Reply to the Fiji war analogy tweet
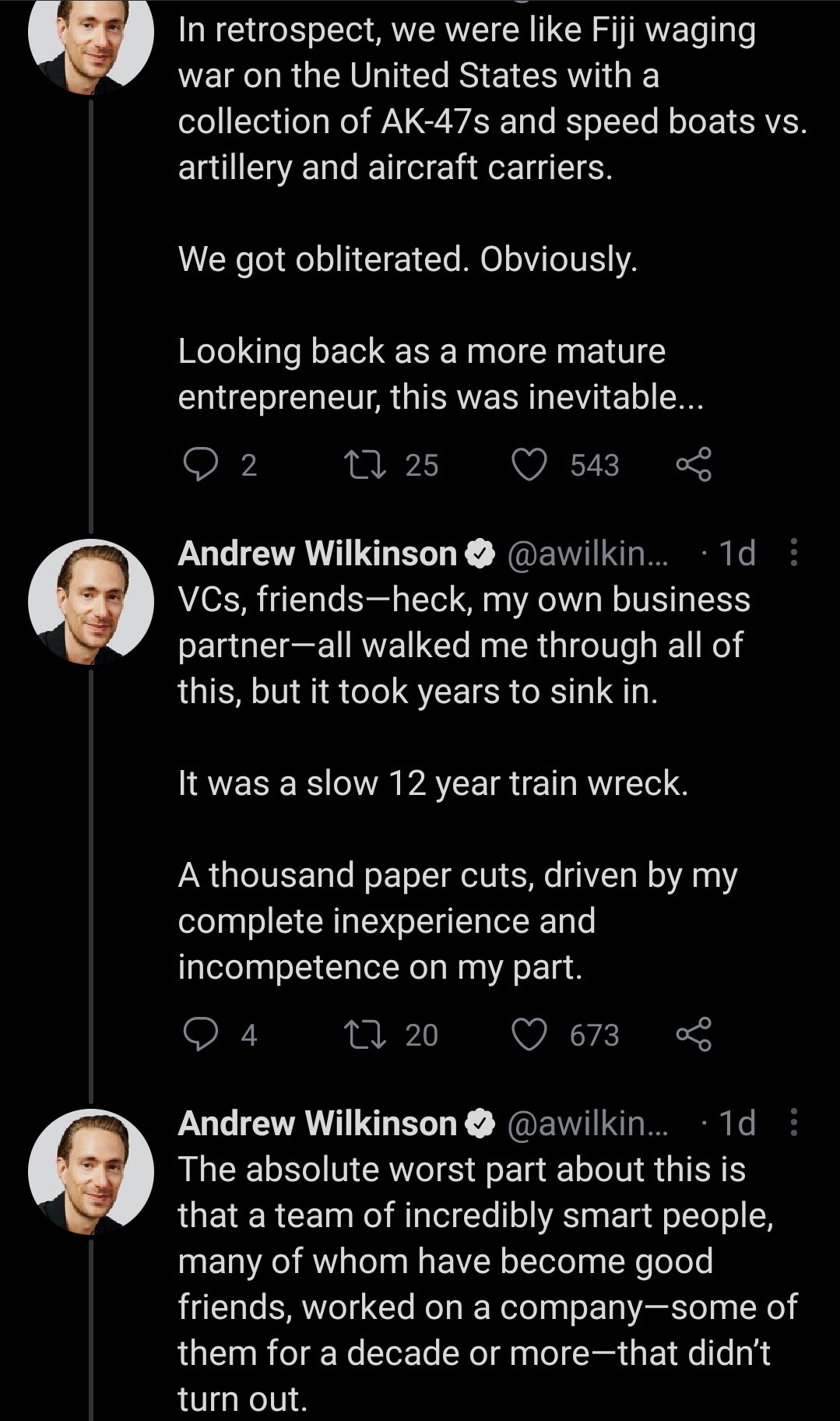 coord(200,465)
